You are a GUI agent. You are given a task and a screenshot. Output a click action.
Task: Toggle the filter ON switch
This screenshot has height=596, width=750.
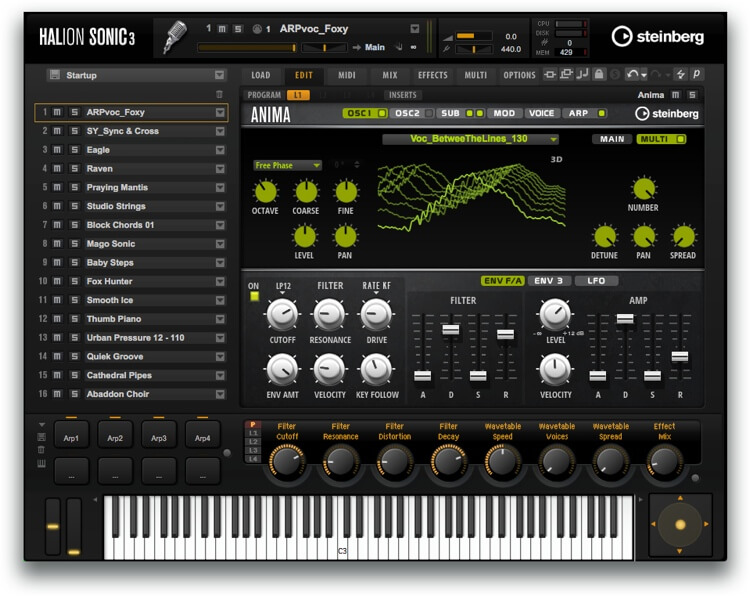click(254, 297)
